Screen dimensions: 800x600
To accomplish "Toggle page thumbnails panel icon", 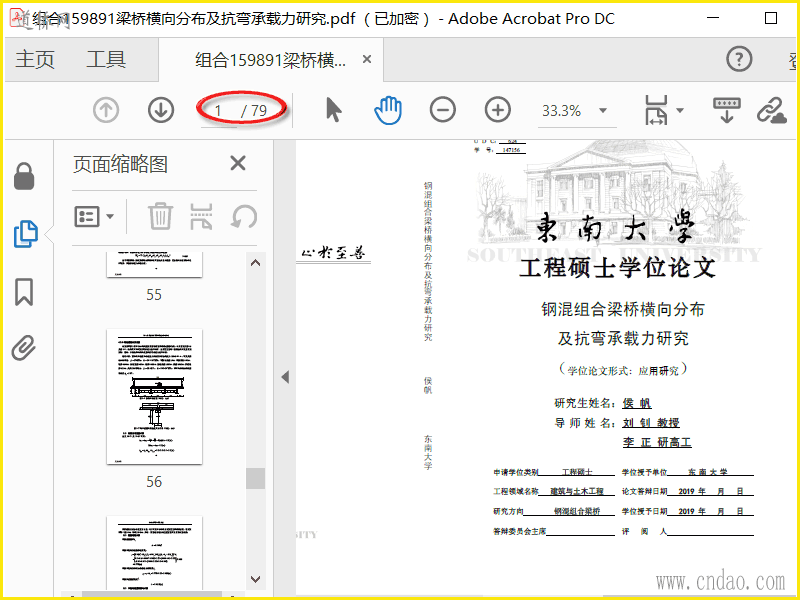I will (x=26, y=234).
